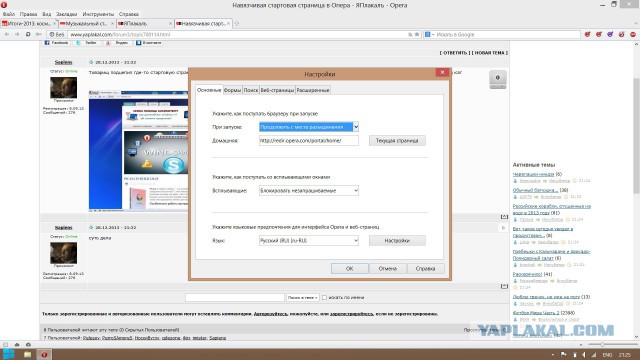The width and height of the screenshot is (640, 360).
Task: Click the last red round extension icon
Action: click(x=633, y=35)
